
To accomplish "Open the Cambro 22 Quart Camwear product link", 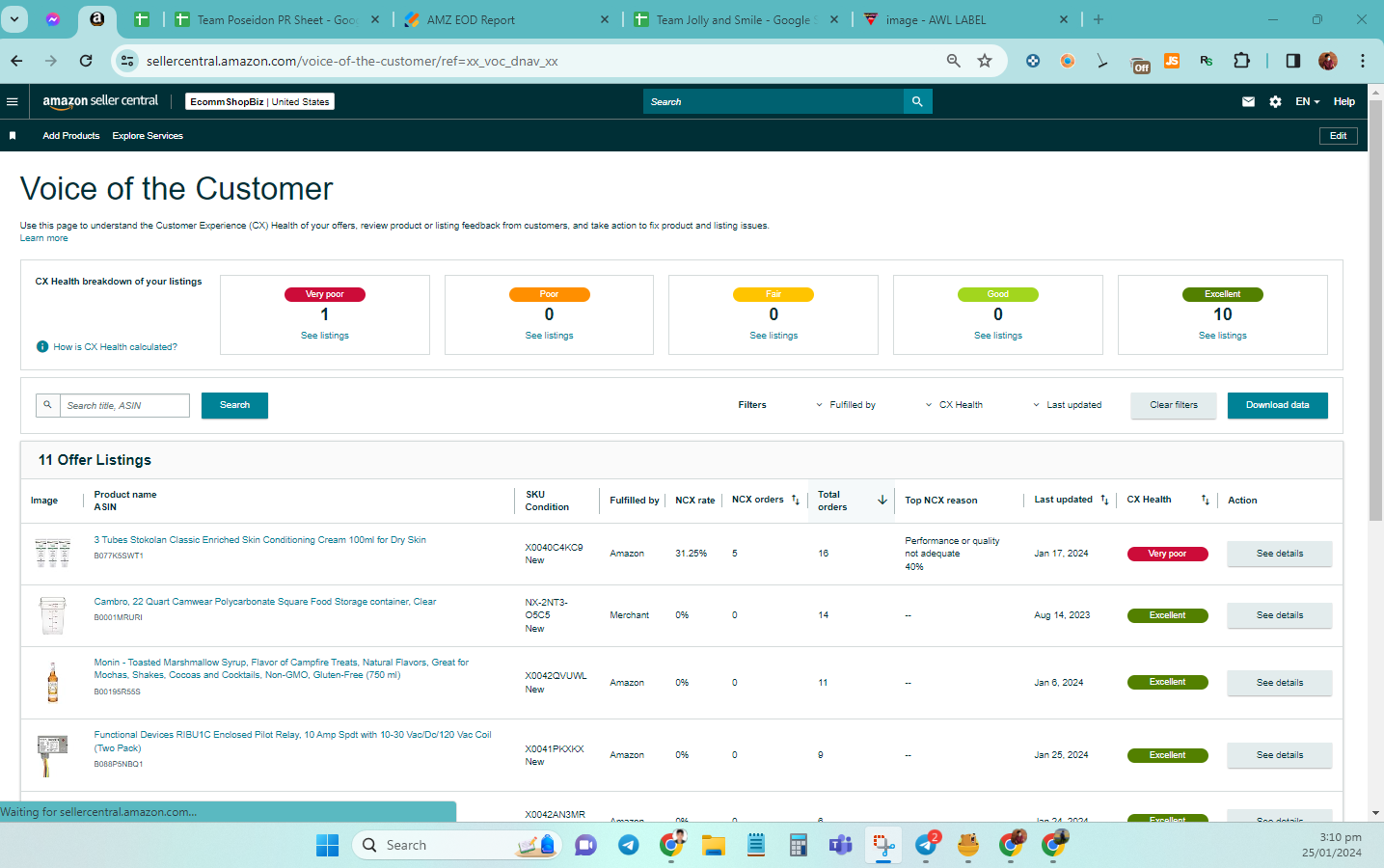I will 265,602.
